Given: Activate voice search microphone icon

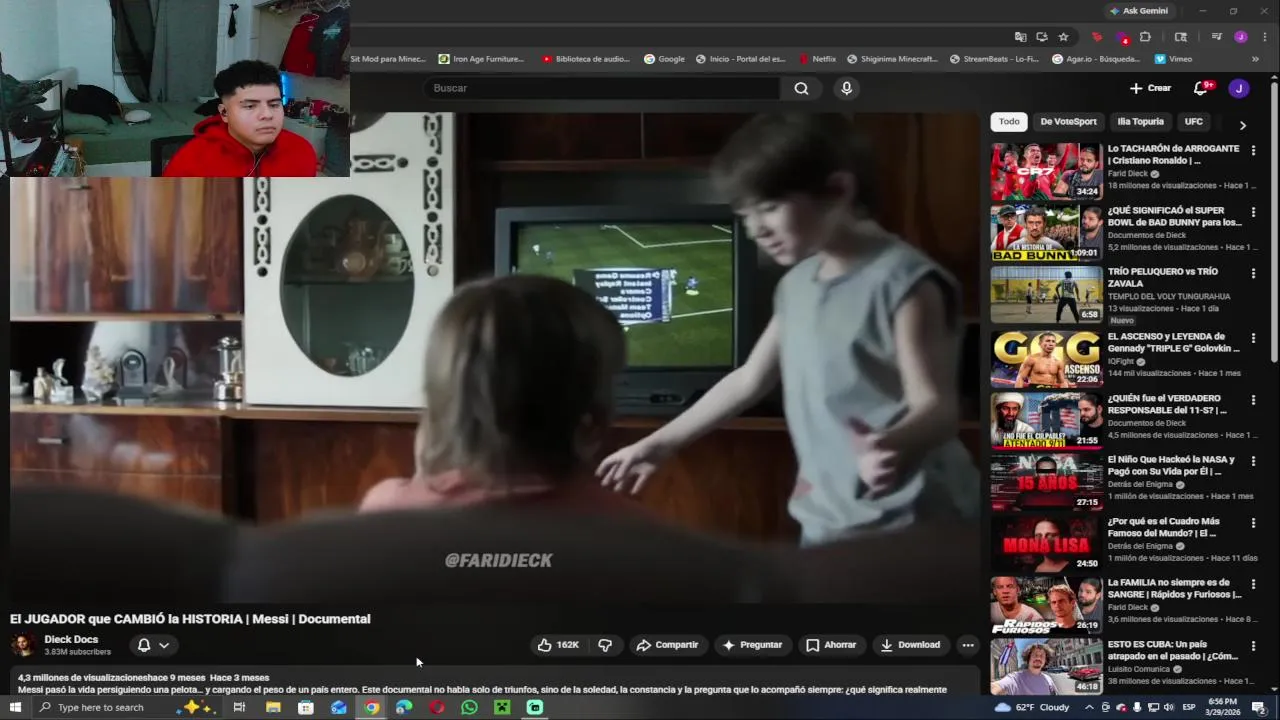Looking at the screenshot, I should [x=846, y=88].
